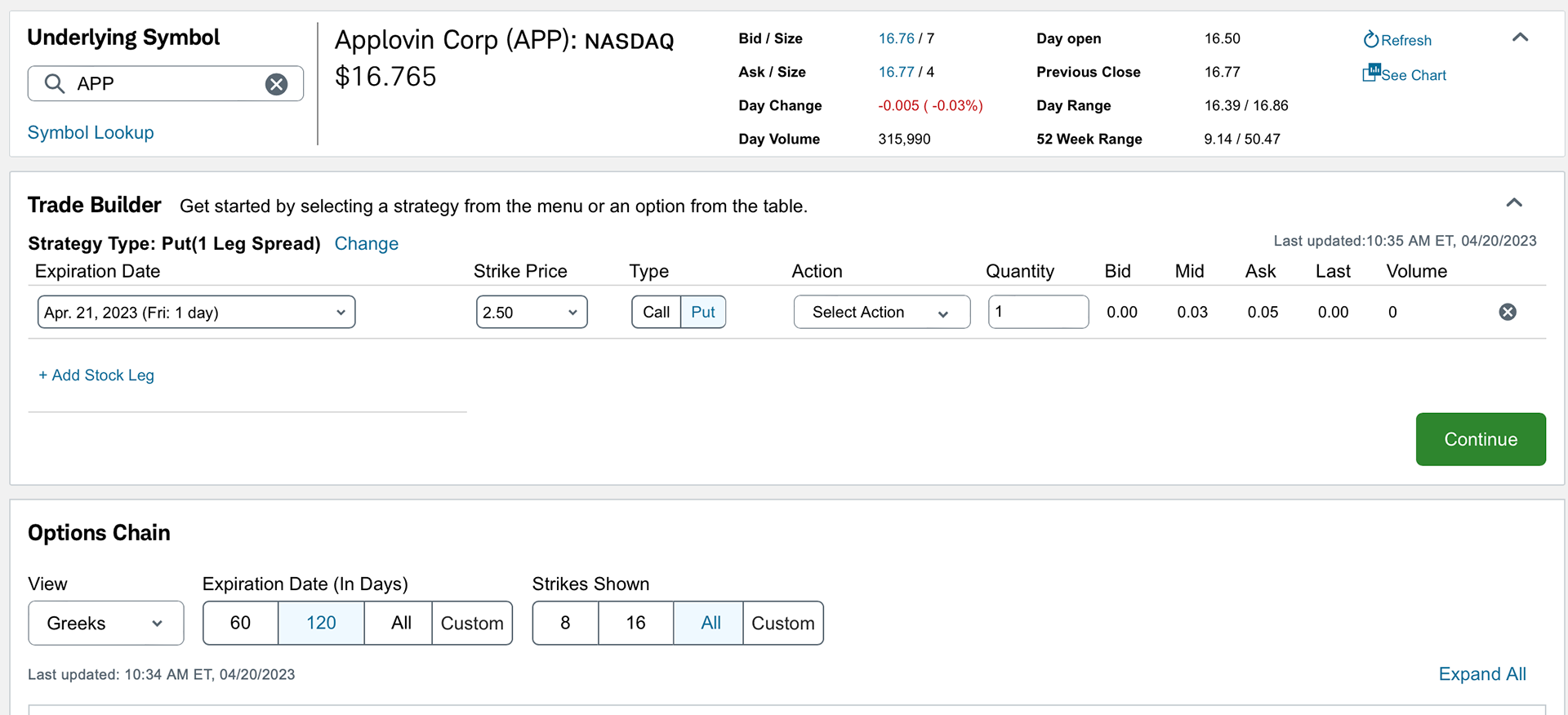Open the See Chart icon
The height and width of the screenshot is (715, 1568).
pyautogui.click(x=1371, y=73)
